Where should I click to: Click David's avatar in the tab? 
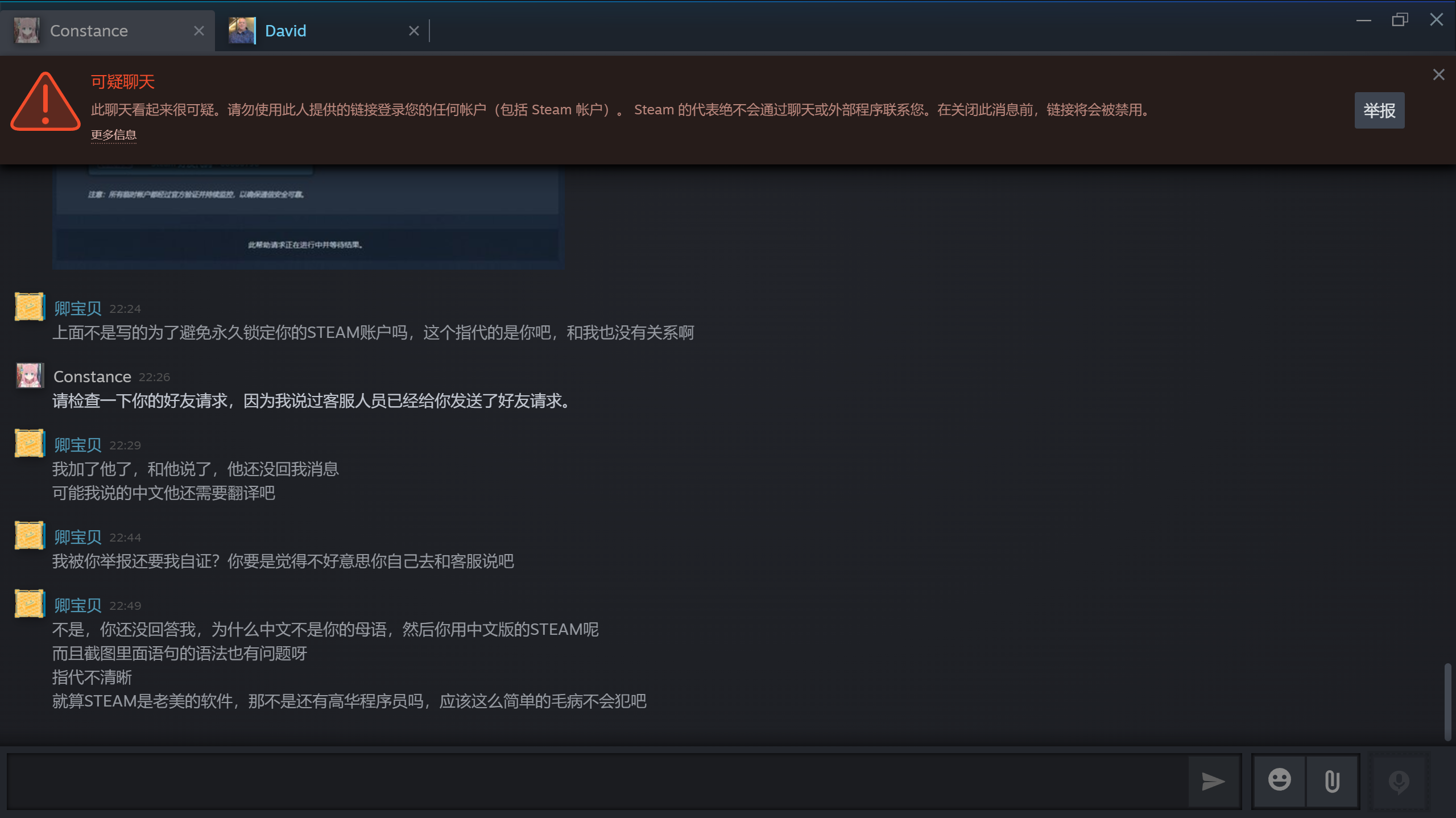coord(242,31)
